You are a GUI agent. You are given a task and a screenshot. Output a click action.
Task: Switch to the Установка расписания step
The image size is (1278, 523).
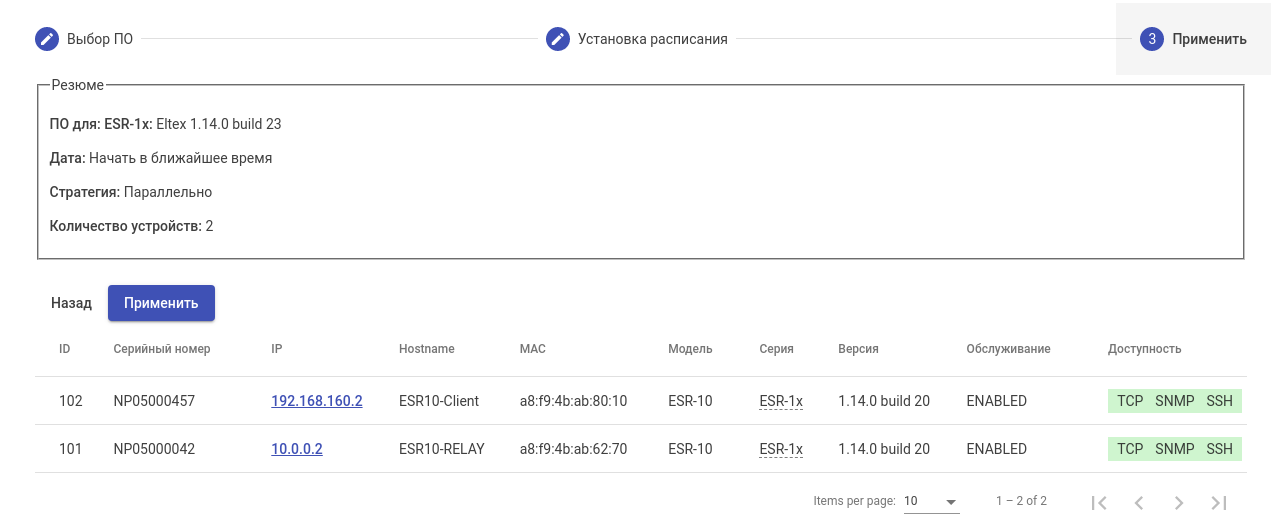pos(652,39)
